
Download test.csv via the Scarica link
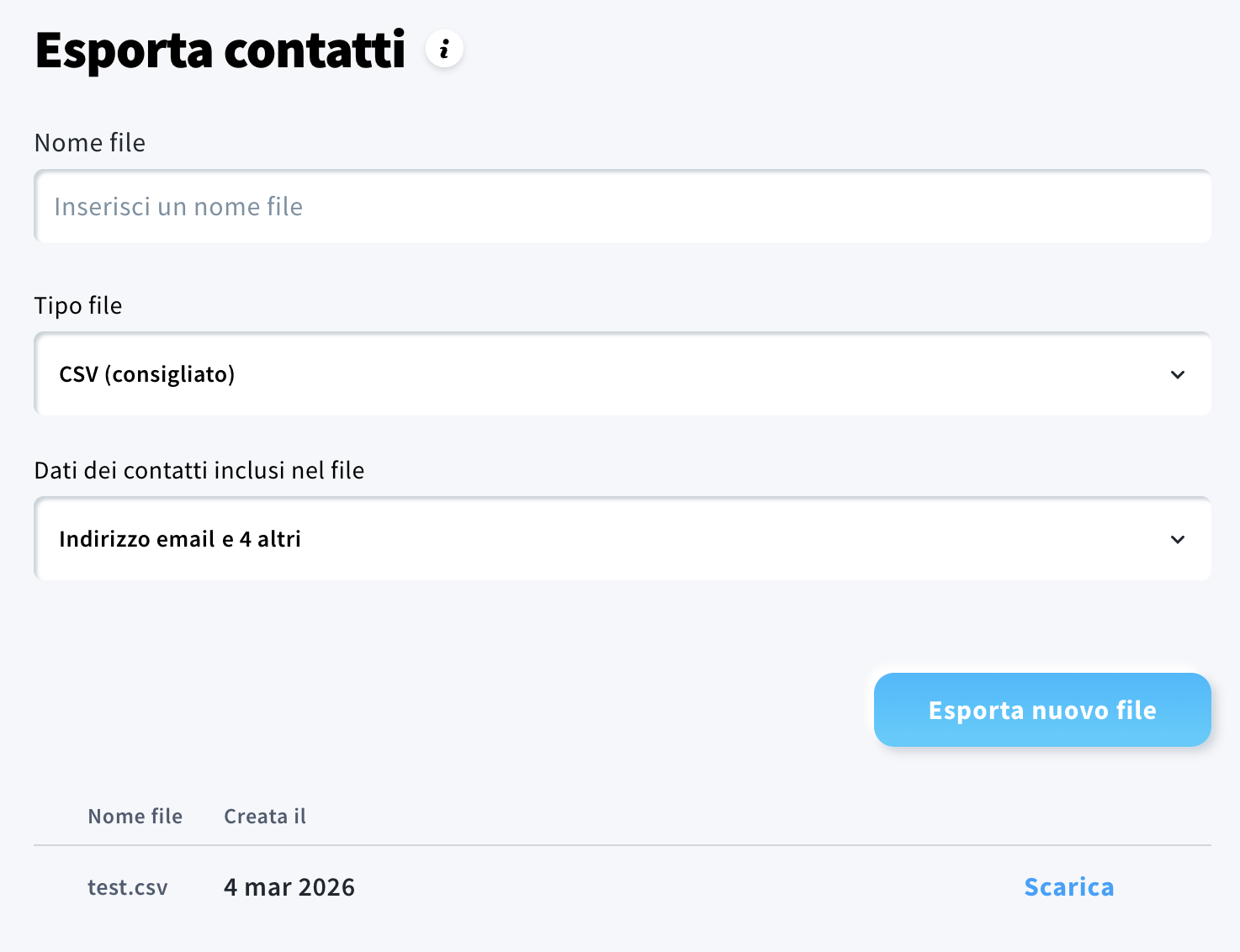1068,887
